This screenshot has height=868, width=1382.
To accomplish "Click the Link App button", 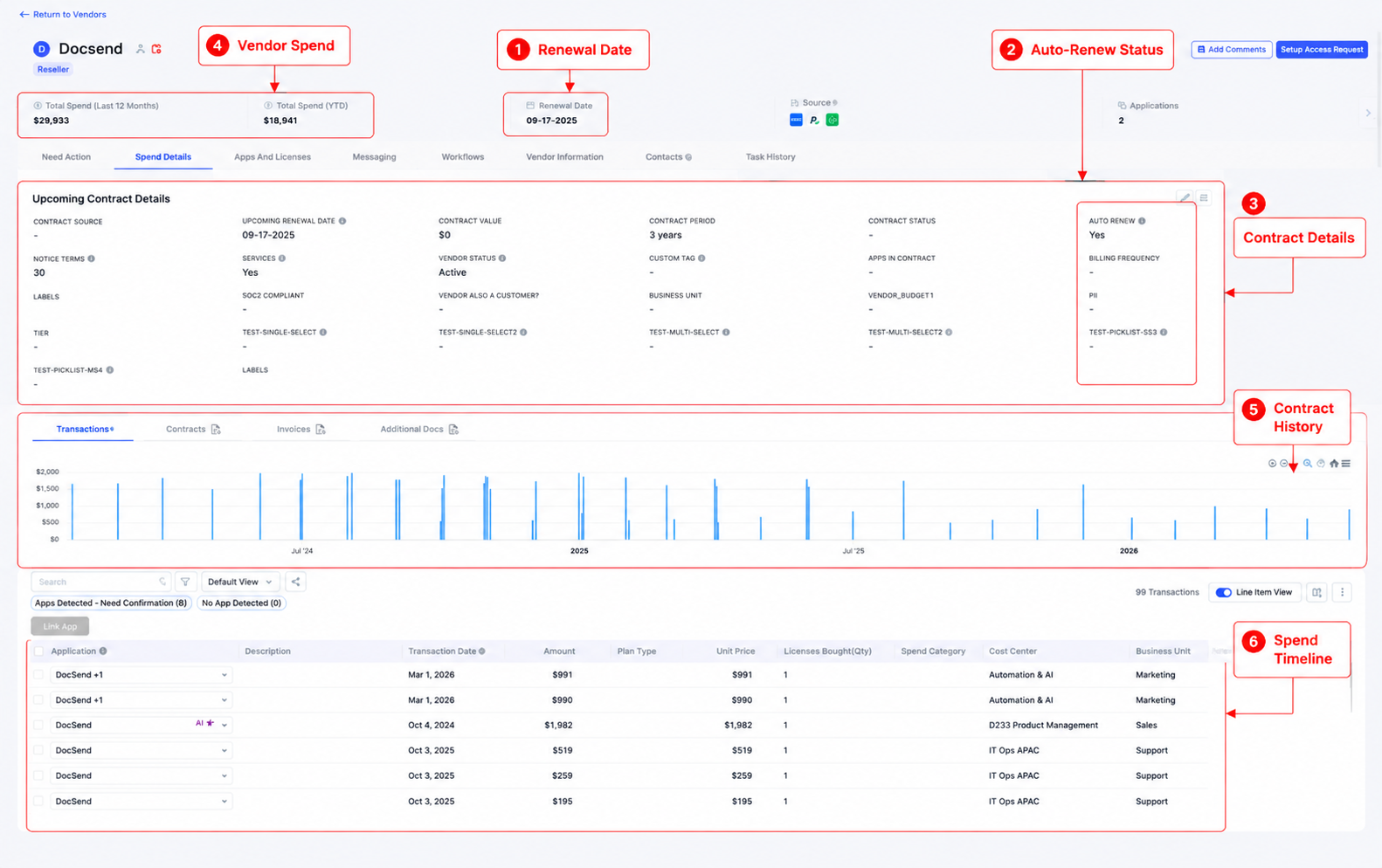I will (x=60, y=626).
